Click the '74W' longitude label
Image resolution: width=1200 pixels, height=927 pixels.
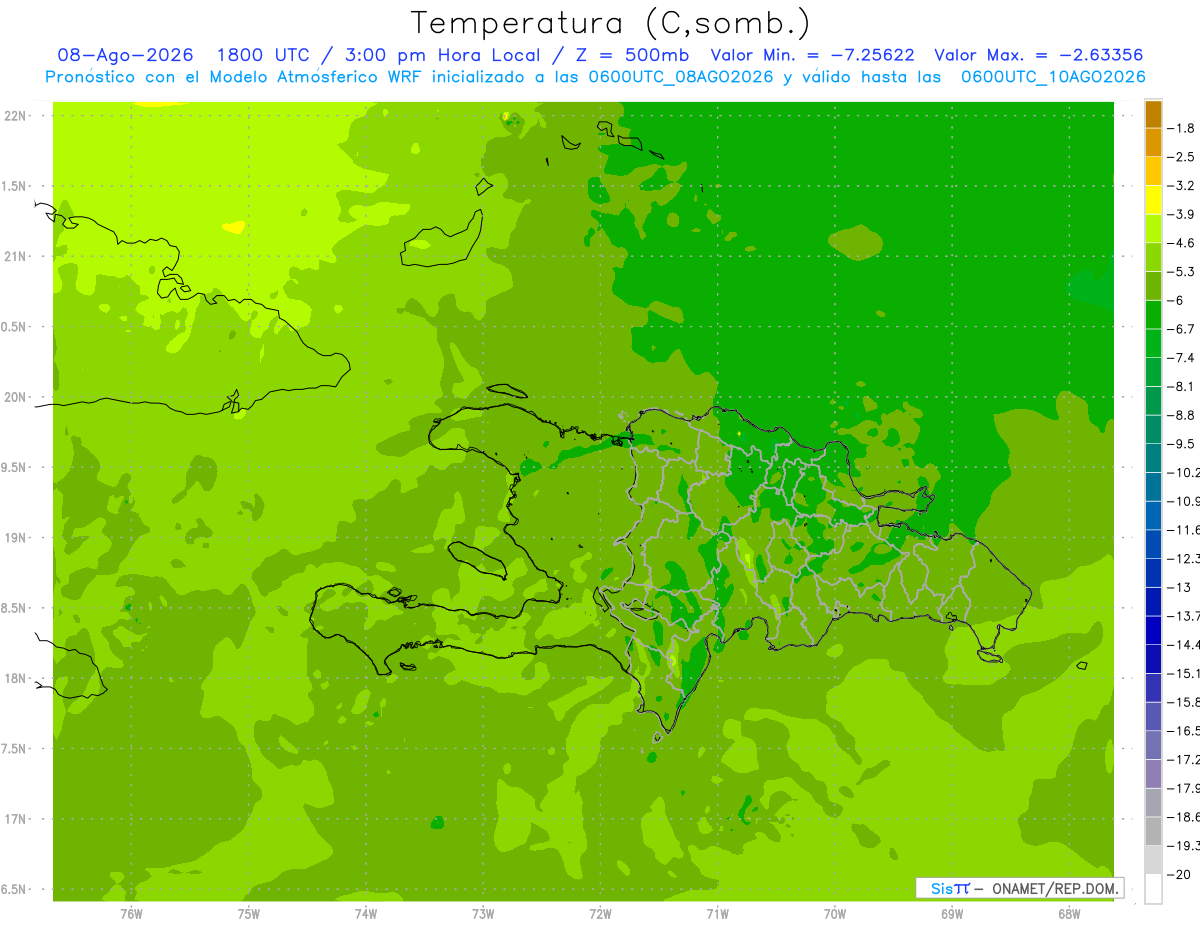[x=366, y=913]
